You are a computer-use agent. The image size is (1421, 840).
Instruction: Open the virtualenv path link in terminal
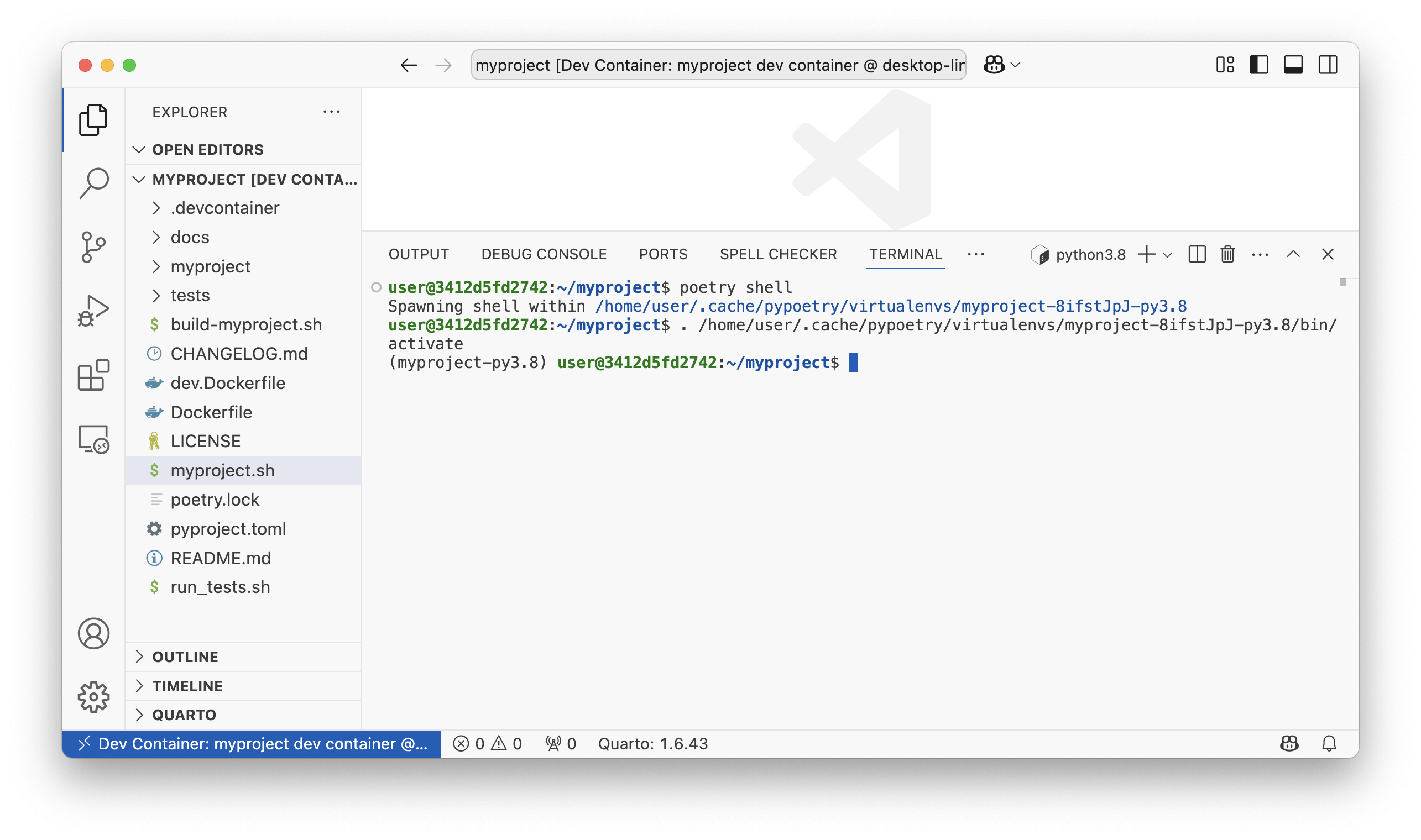coord(890,306)
